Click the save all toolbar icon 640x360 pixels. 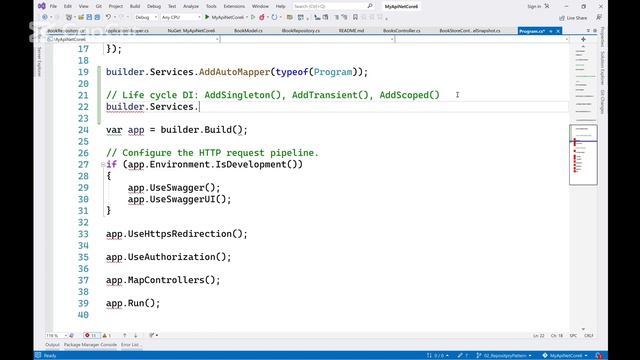[x=97, y=17]
